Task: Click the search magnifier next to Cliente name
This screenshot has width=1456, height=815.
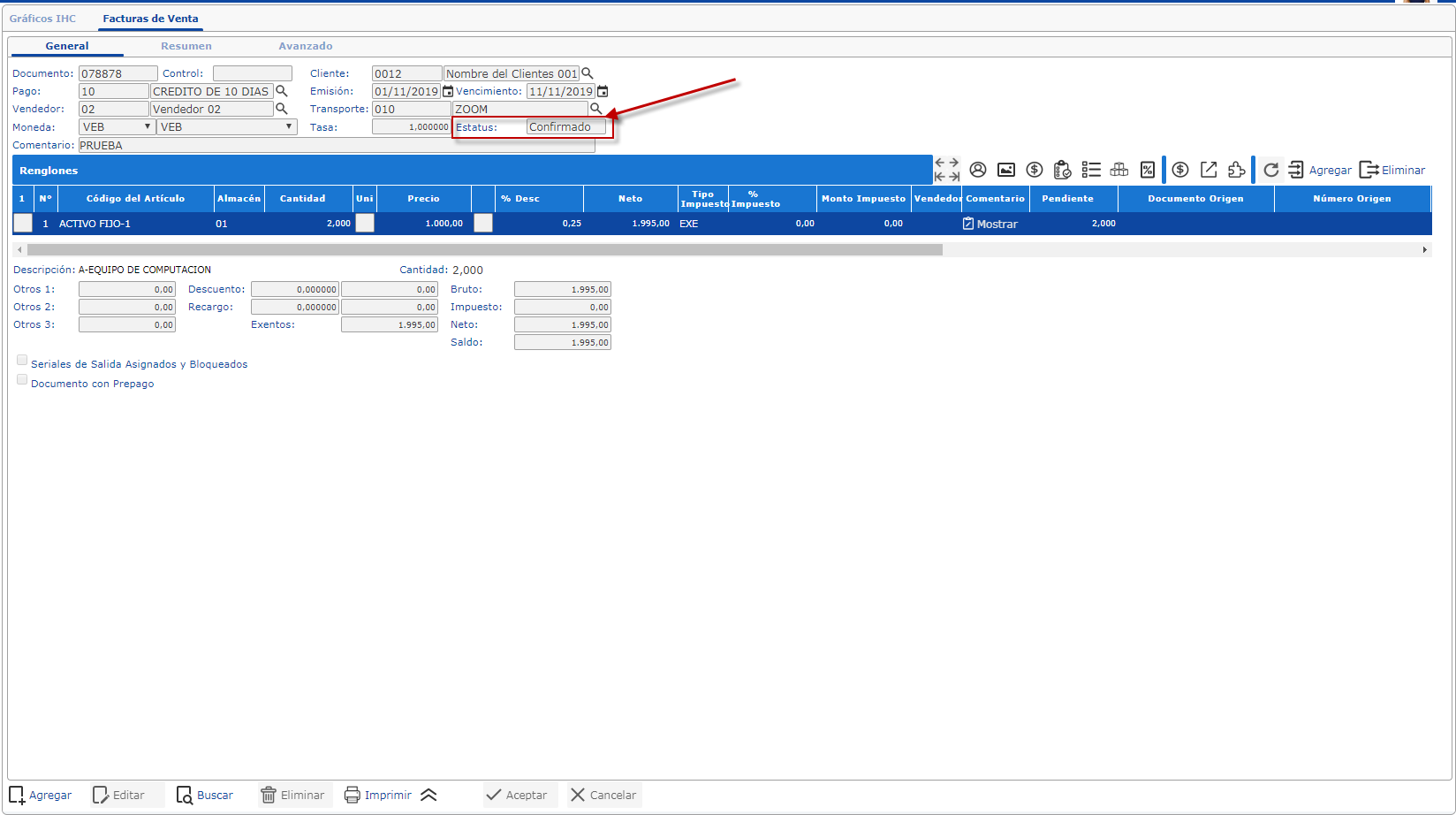Action: click(x=588, y=74)
